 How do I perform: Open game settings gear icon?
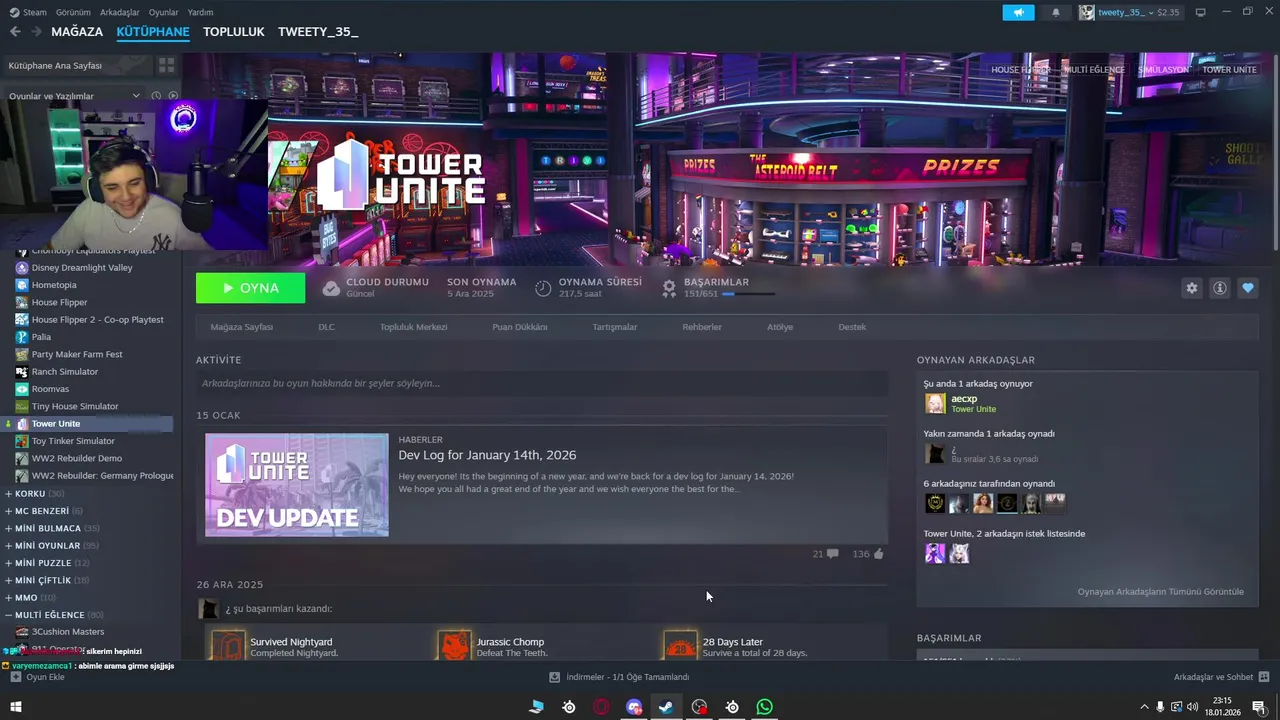(x=1191, y=288)
